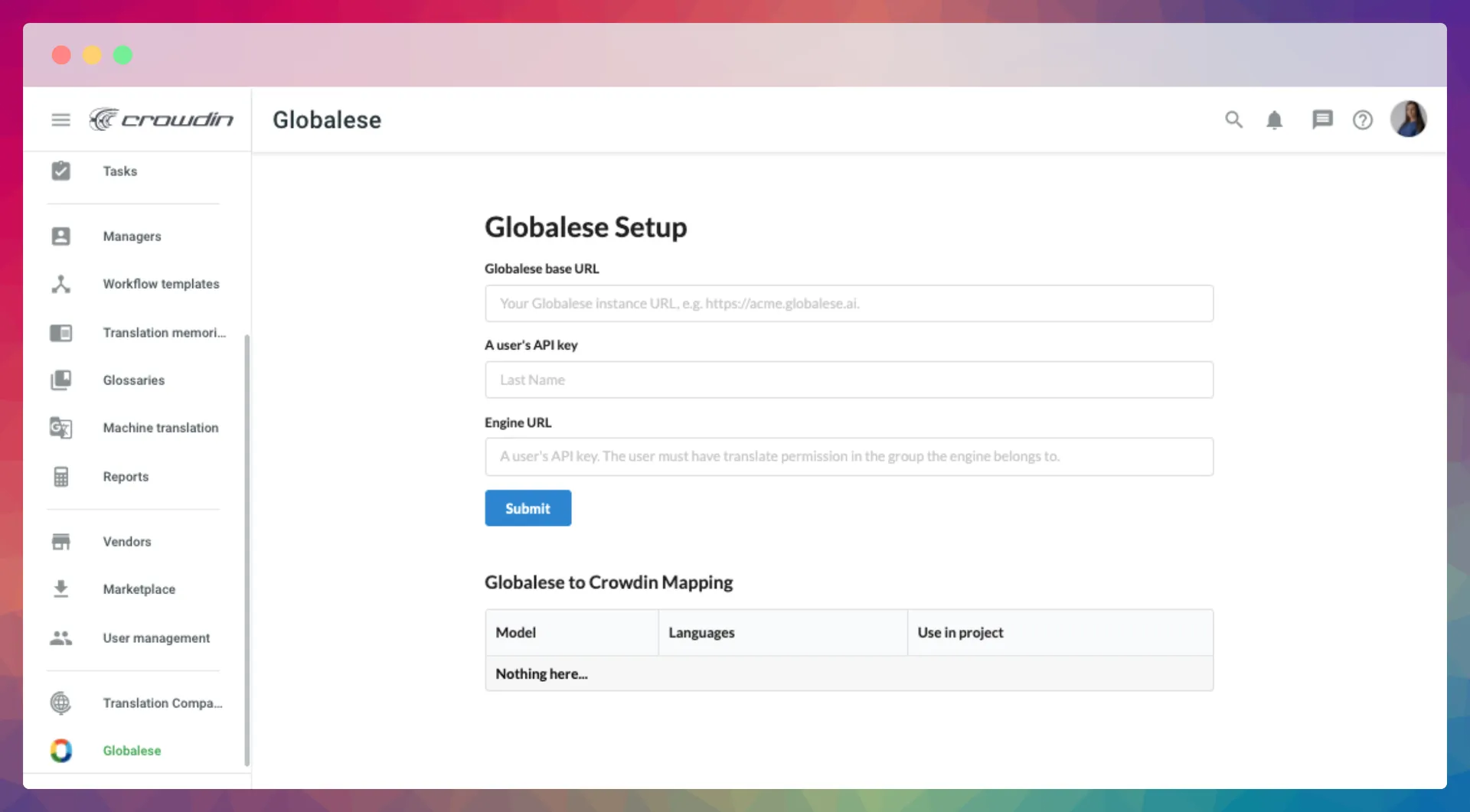The height and width of the screenshot is (812, 1470).
Task: Click the Workflow templates branch icon
Action: click(60, 284)
